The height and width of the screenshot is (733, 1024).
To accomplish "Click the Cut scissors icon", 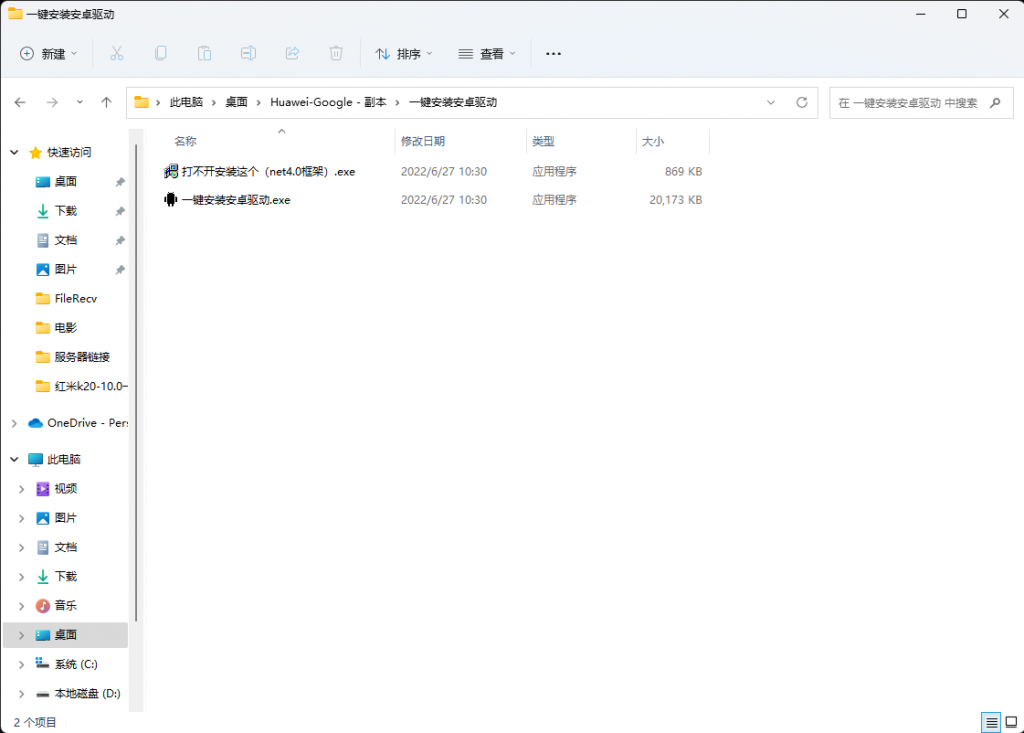I will click(x=116, y=54).
